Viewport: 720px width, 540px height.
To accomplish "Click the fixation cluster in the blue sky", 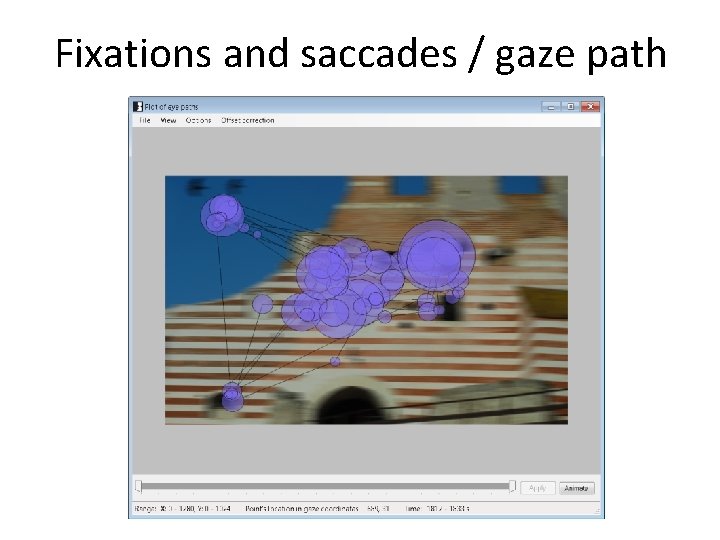I will pyautogui.click(x=222, y=215).
